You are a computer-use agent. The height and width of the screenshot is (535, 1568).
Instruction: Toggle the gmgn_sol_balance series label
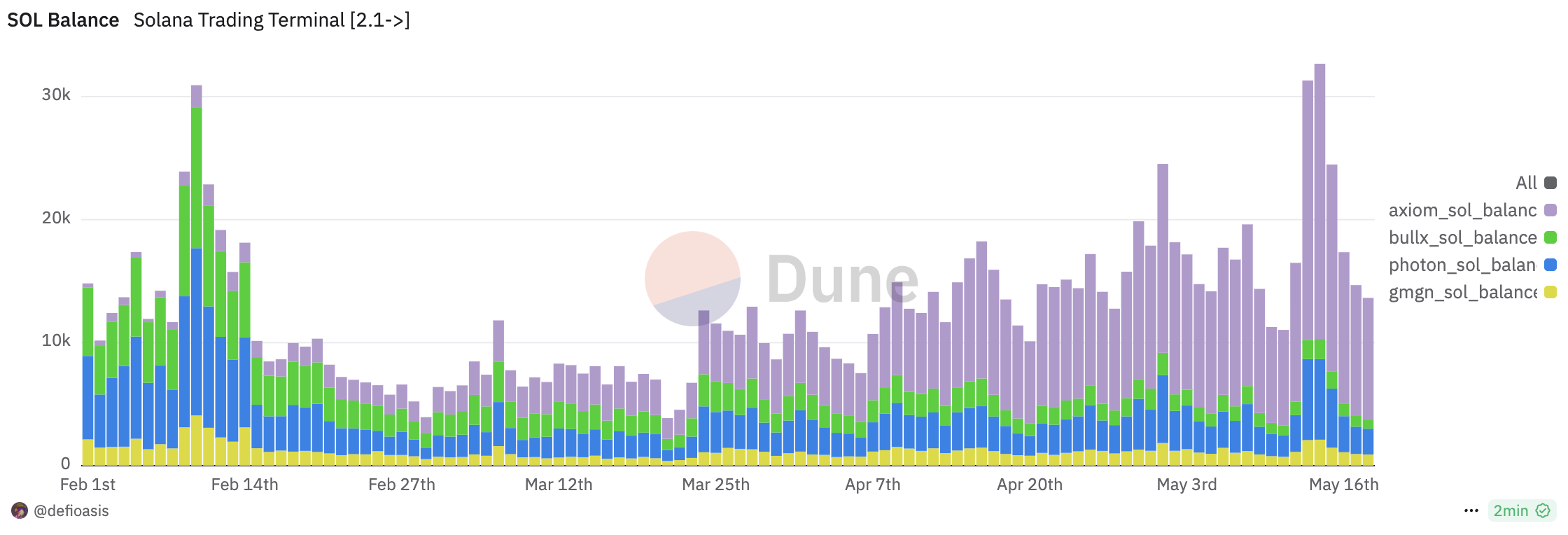click(1462, 292)
